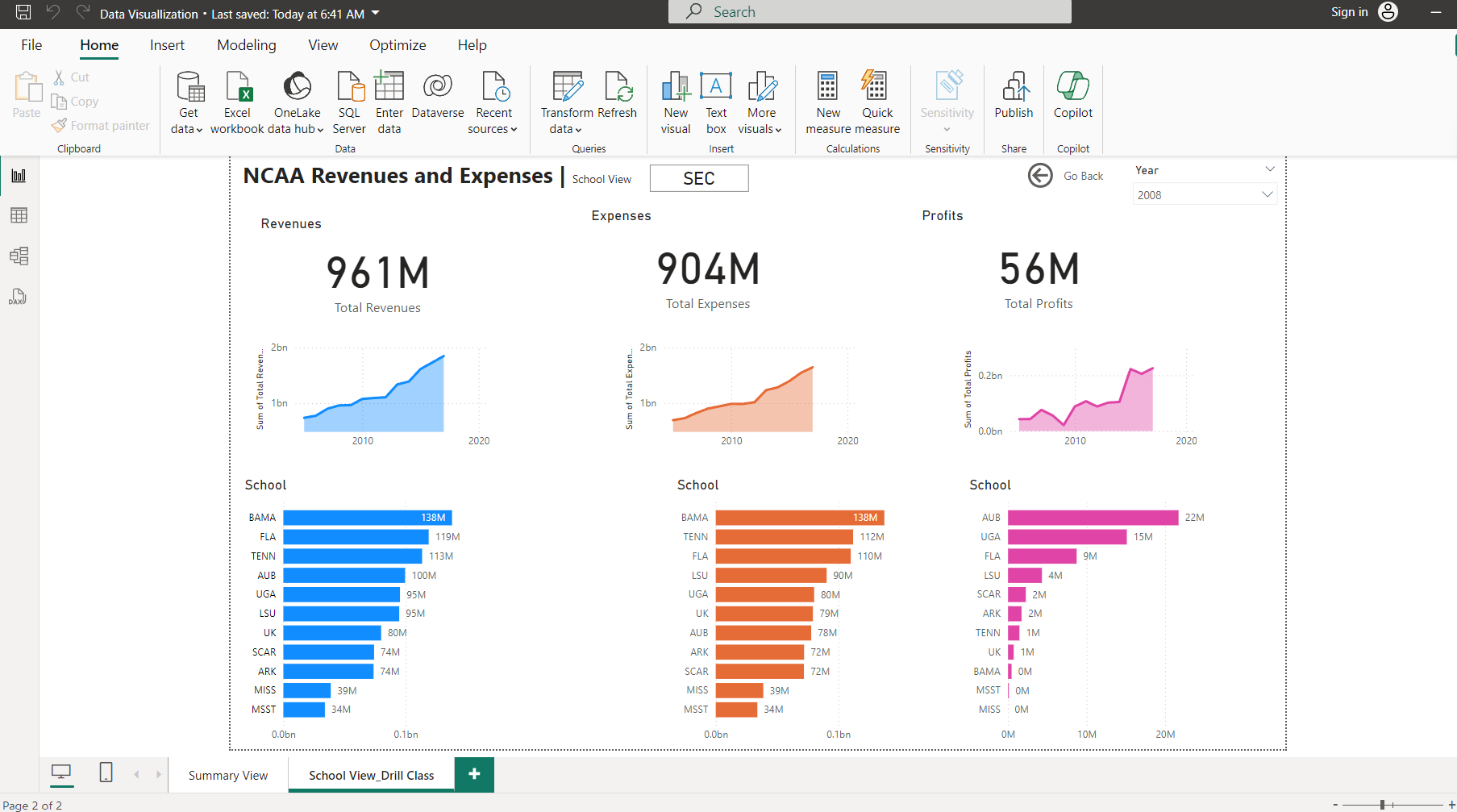
Task: Import an Excel workbook
Action: point(237,102)
